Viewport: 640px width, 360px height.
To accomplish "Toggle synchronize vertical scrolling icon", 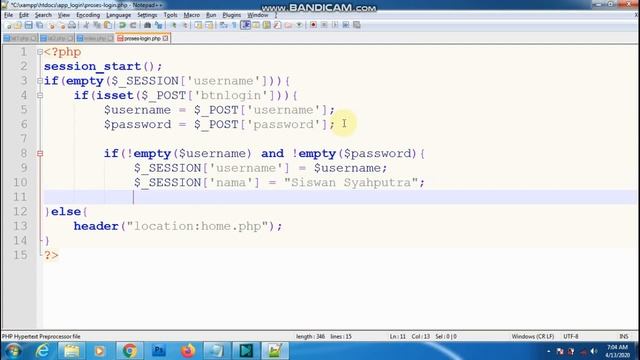I will coord(198,25).
